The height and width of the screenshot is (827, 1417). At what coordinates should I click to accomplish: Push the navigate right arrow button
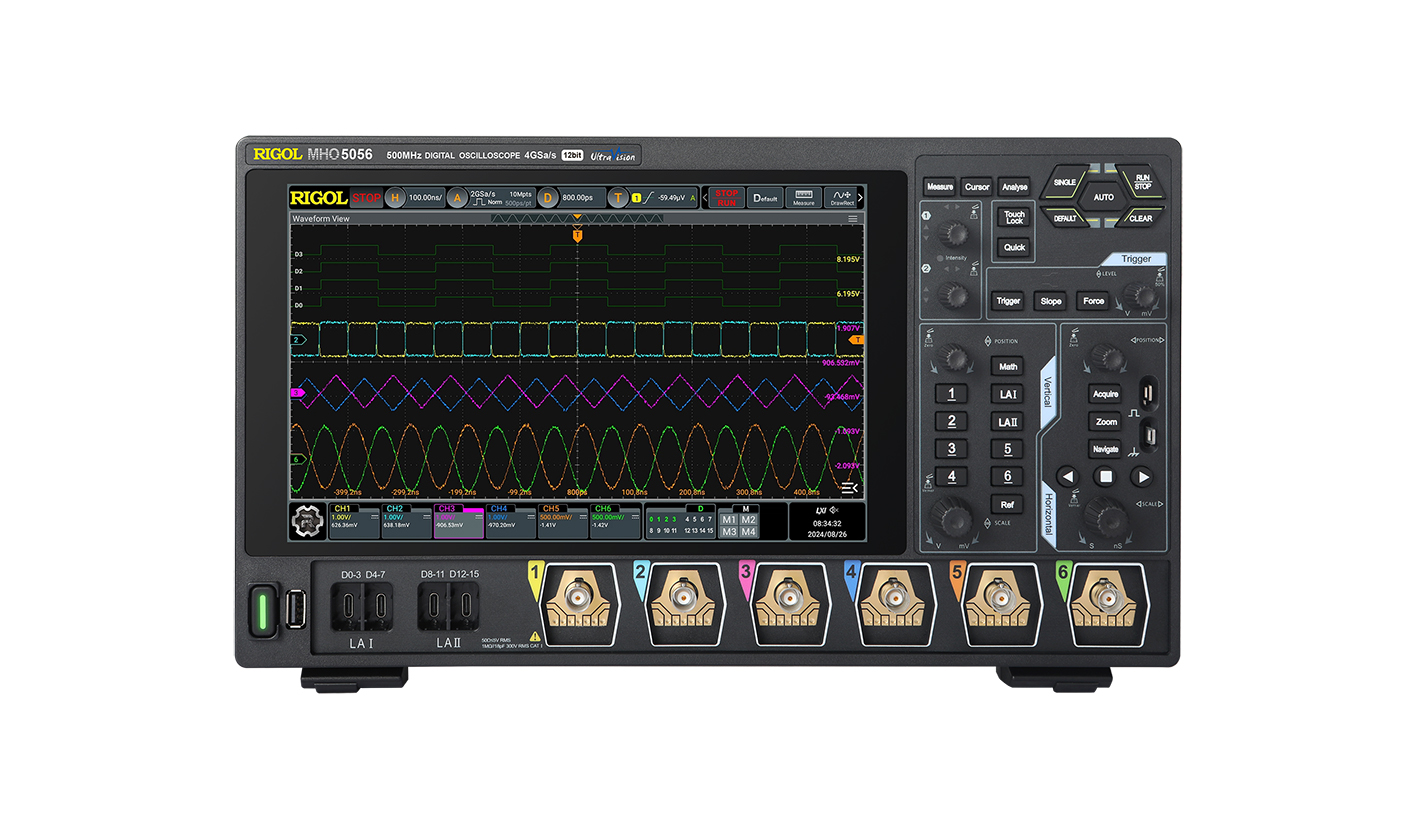[x=1142, y=477]
